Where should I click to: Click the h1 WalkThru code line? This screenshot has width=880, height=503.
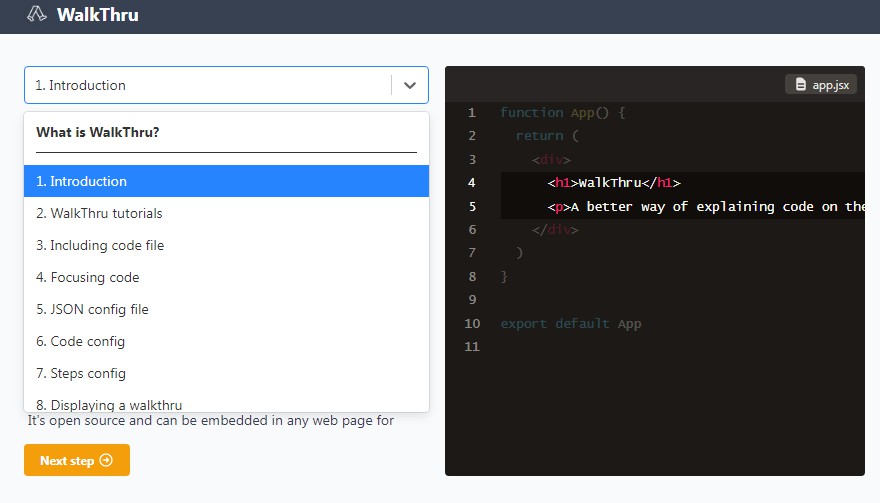614,183
